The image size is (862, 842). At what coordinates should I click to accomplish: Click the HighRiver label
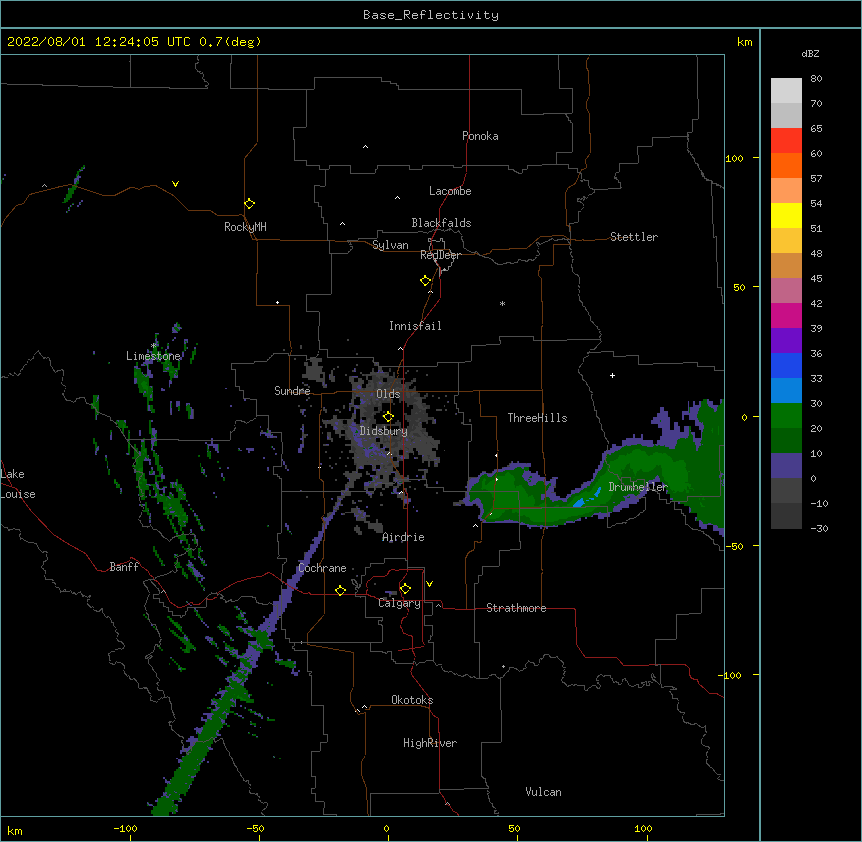click(430, 743)
